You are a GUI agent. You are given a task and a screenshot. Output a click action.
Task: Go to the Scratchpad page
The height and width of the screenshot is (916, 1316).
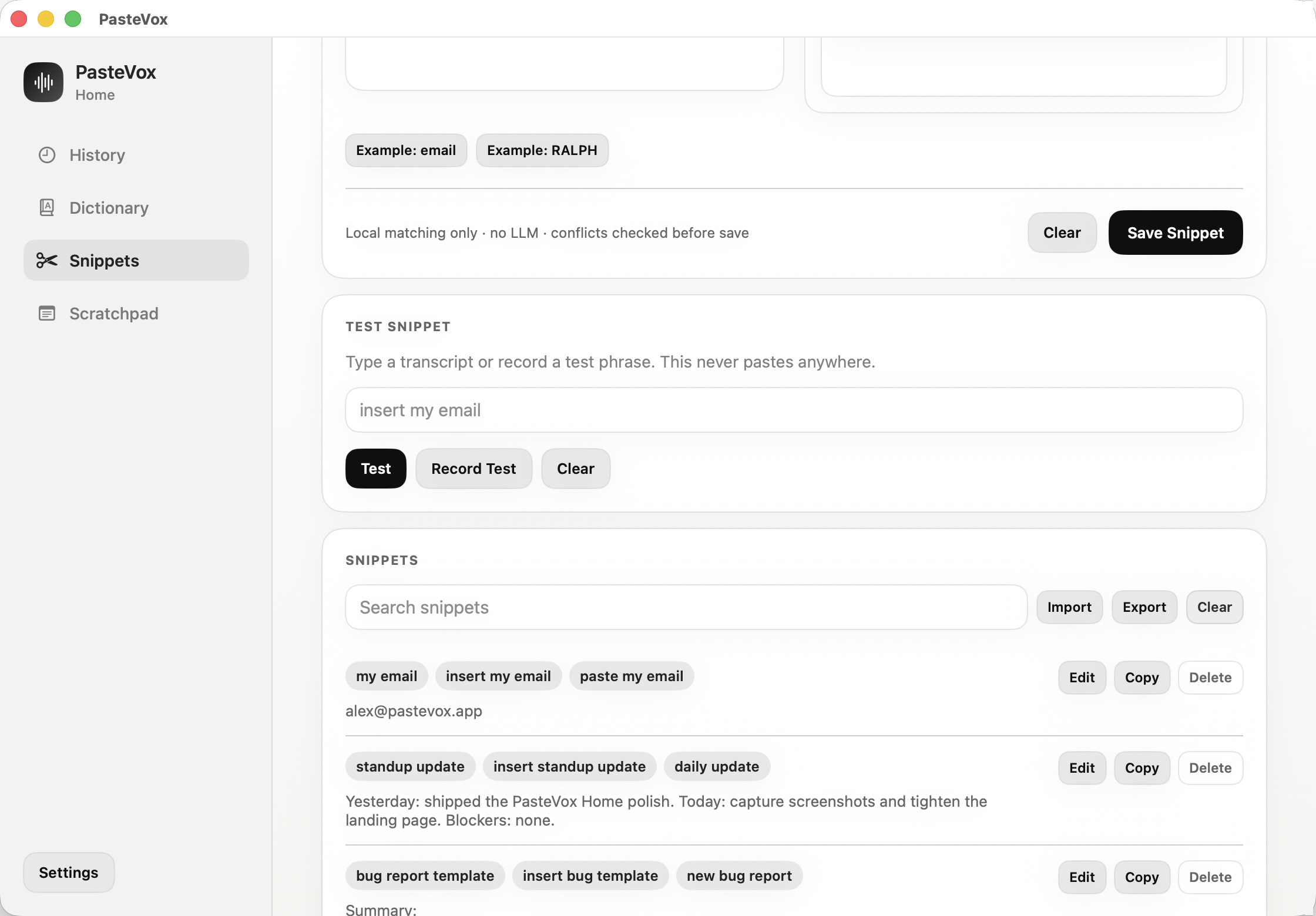pyautogui.click(x=136, y=314)
